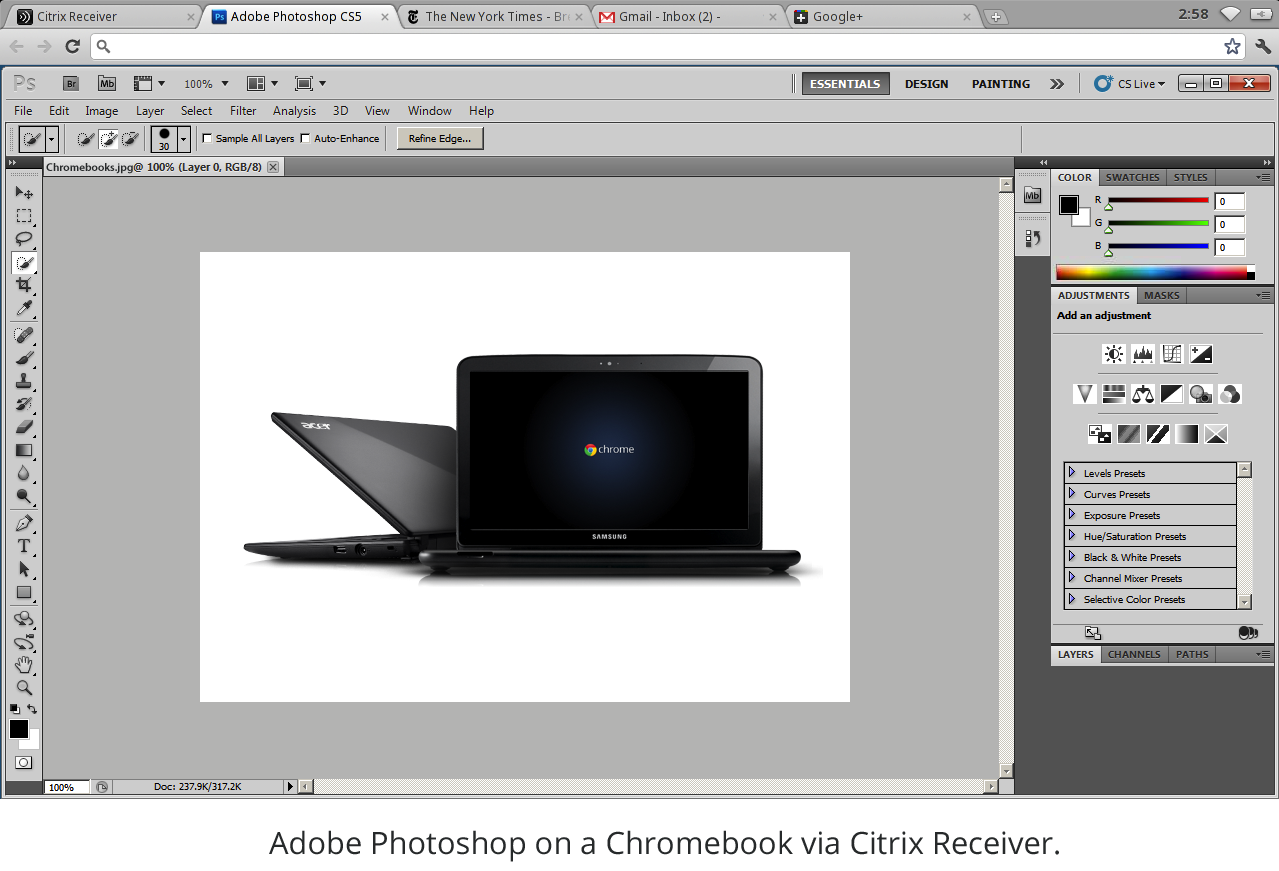Open the CS Live dropdown
The width and height of the screenshot is (1279, 871).
1130,84
